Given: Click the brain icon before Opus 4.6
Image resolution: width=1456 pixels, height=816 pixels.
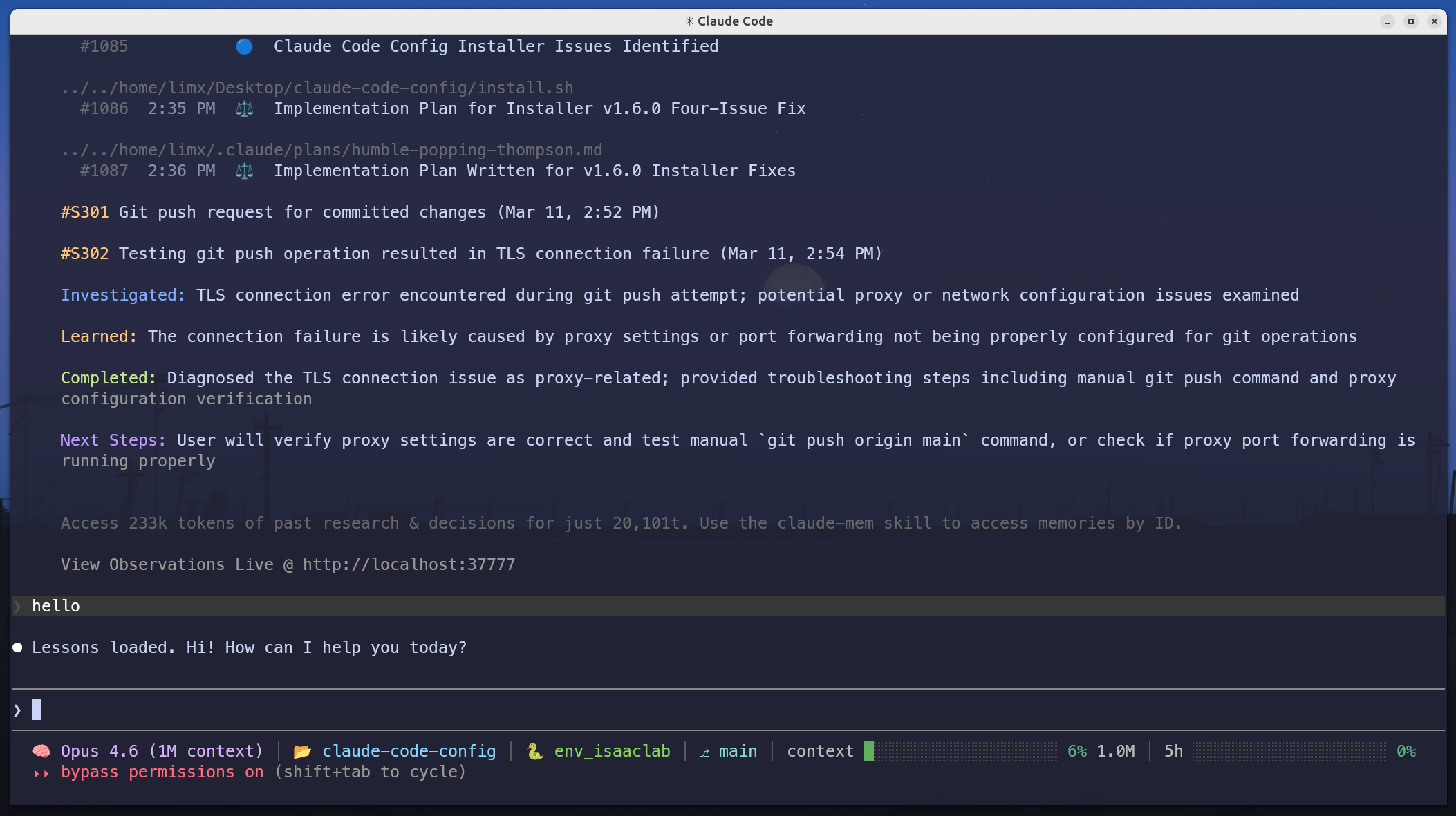Looking at the screenshot, I should [41, 751].
